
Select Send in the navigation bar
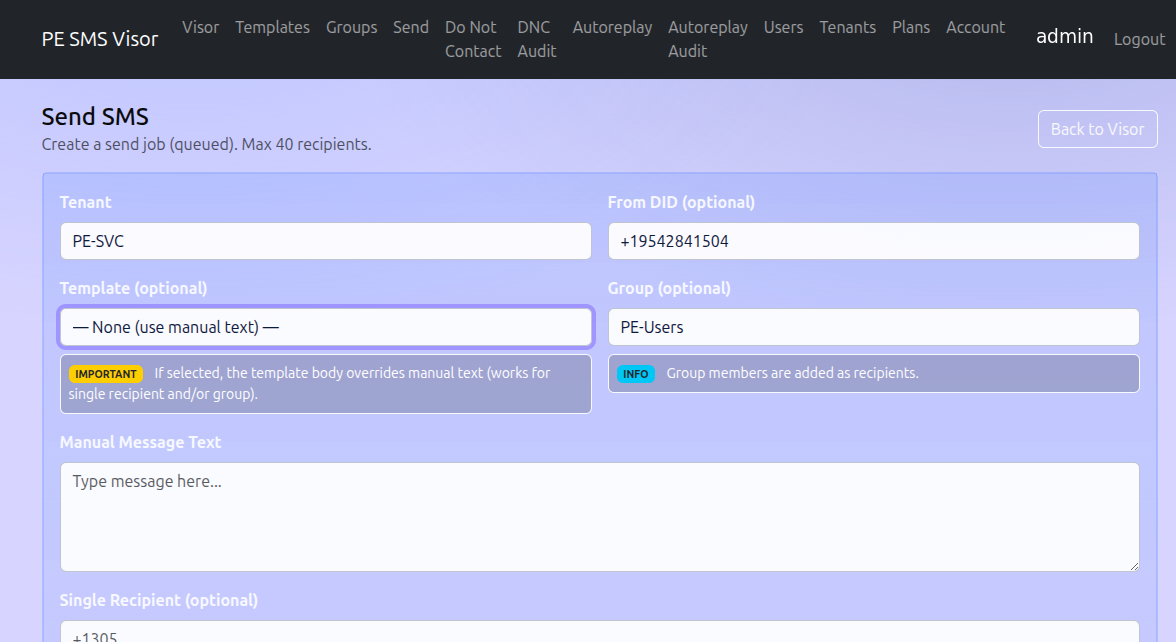coord(410,27)
